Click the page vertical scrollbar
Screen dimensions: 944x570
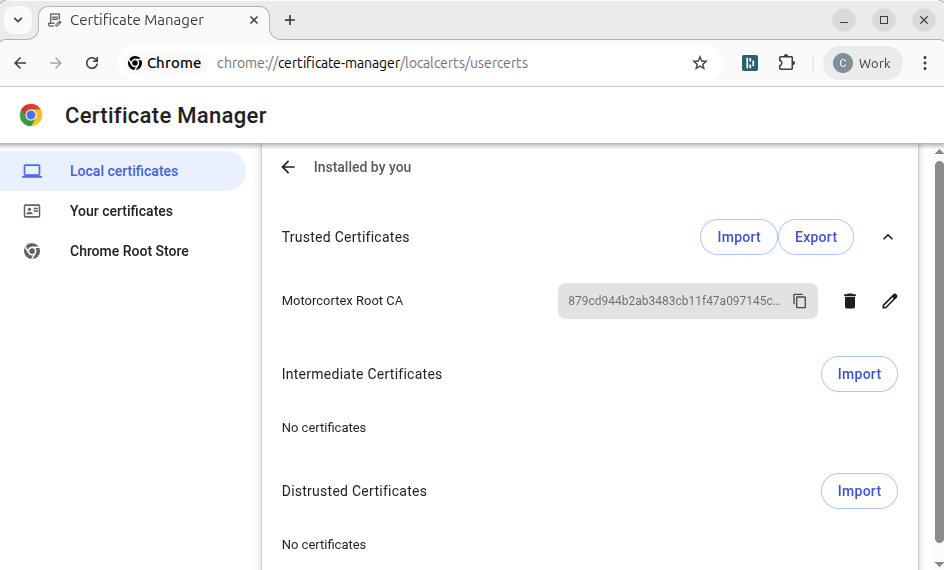point(938,350)
